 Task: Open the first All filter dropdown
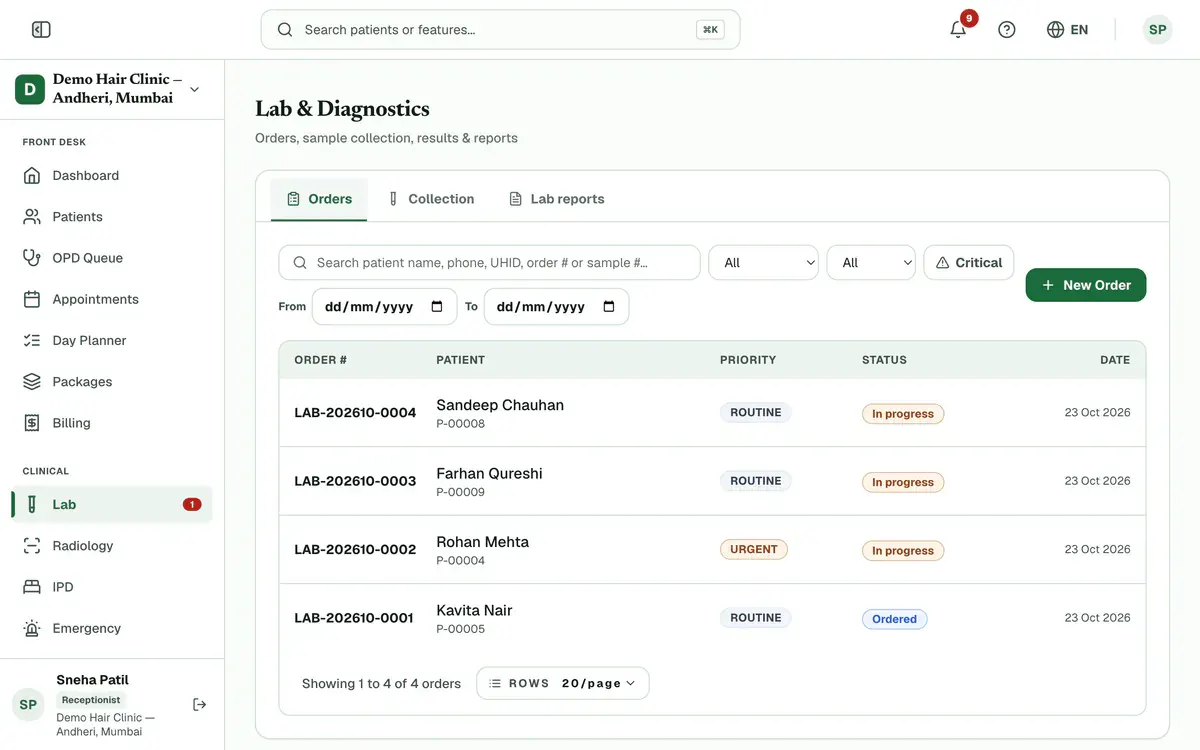pos(764,263)
